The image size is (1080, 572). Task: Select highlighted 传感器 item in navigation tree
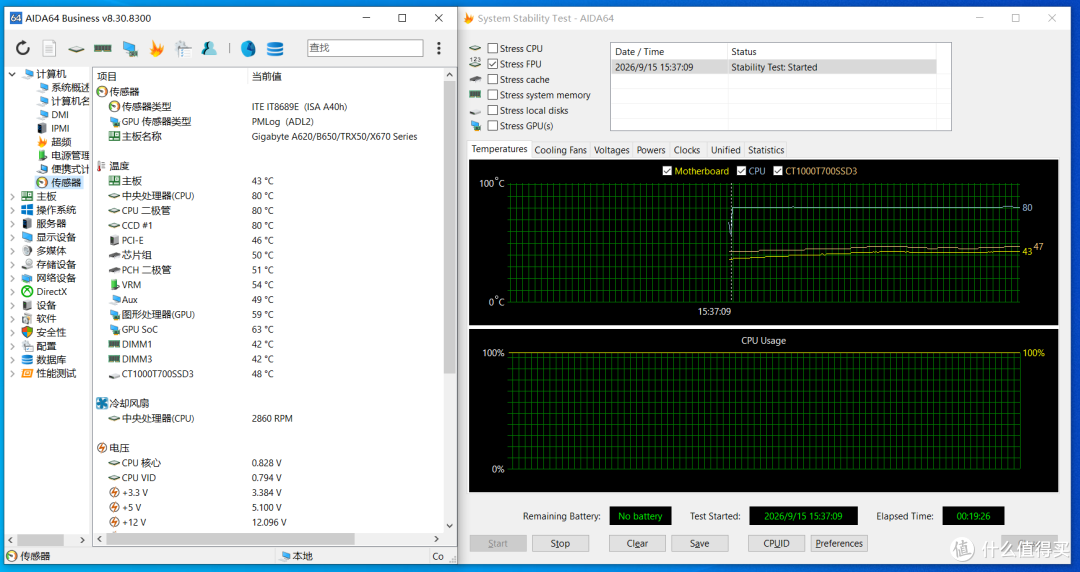pos(59,183)
